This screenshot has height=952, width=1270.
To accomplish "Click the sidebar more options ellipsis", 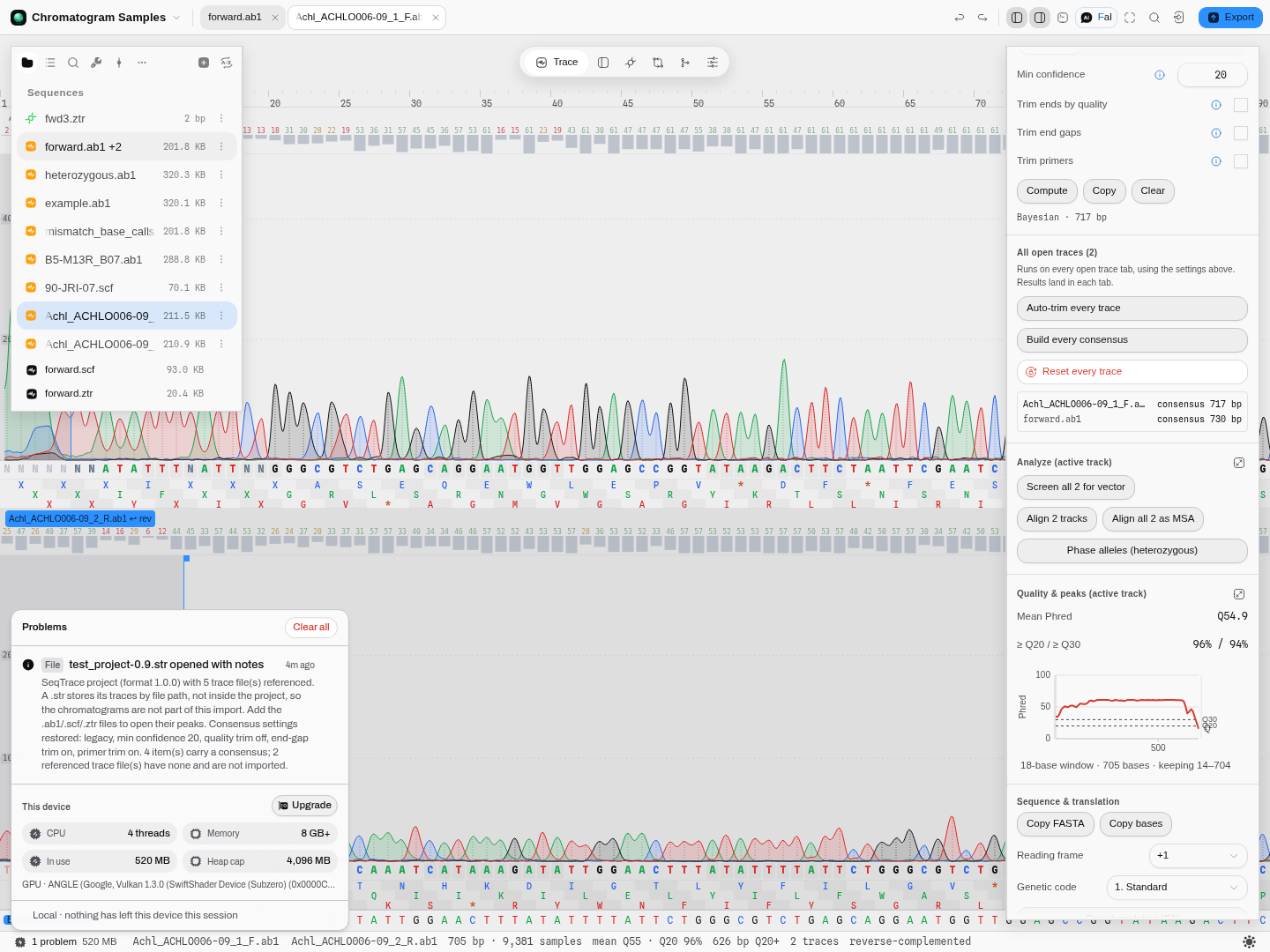I will click(x=142, y=63).
